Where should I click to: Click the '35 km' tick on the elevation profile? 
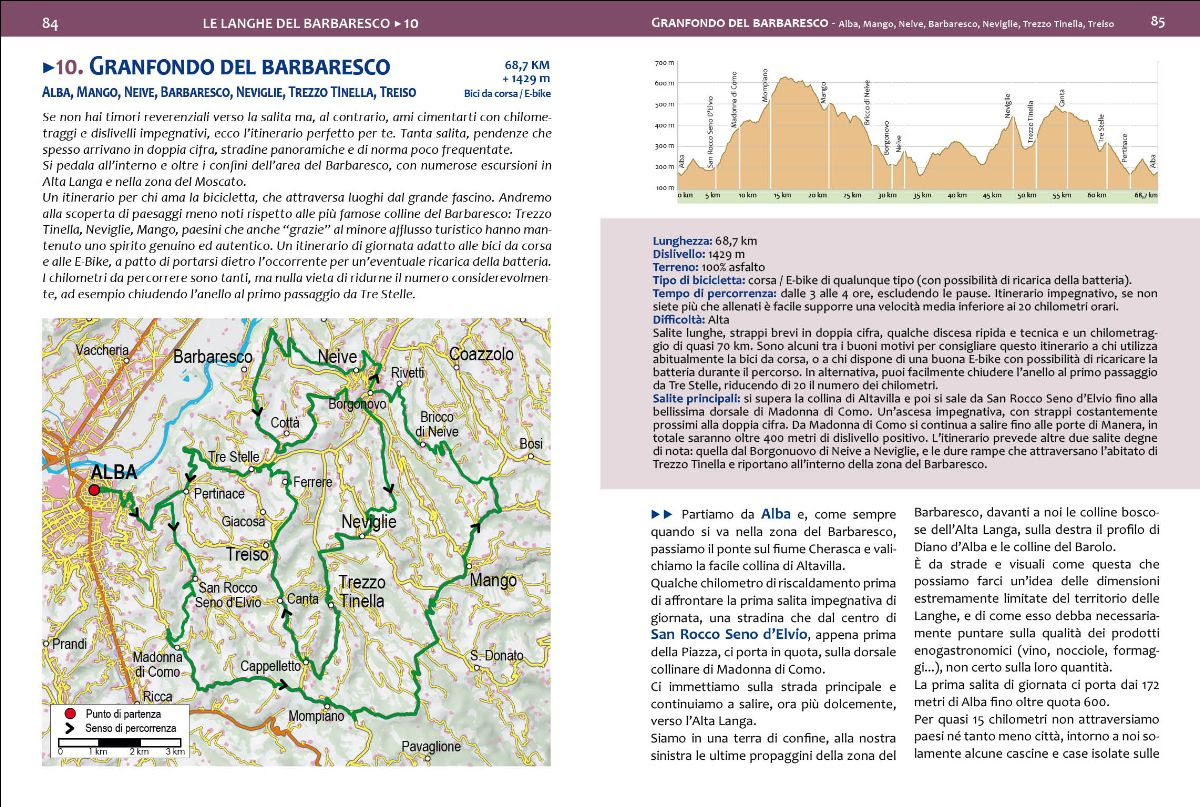(x=921, y=196)
